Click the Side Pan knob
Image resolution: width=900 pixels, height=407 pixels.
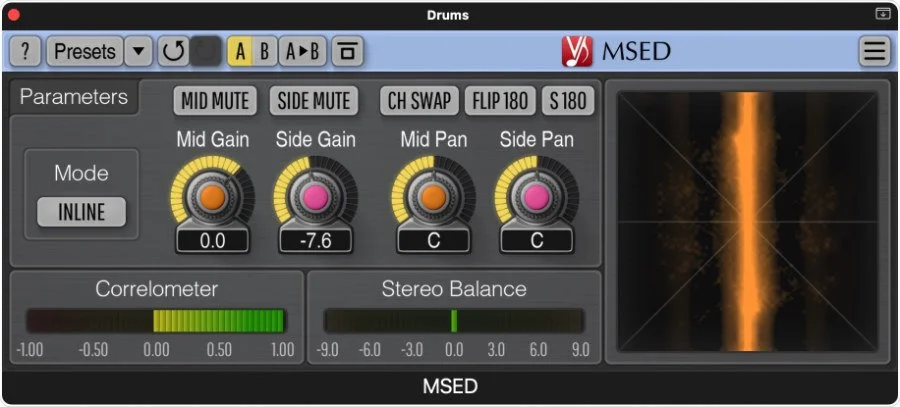pyautogui.click(x=537, y=196)
